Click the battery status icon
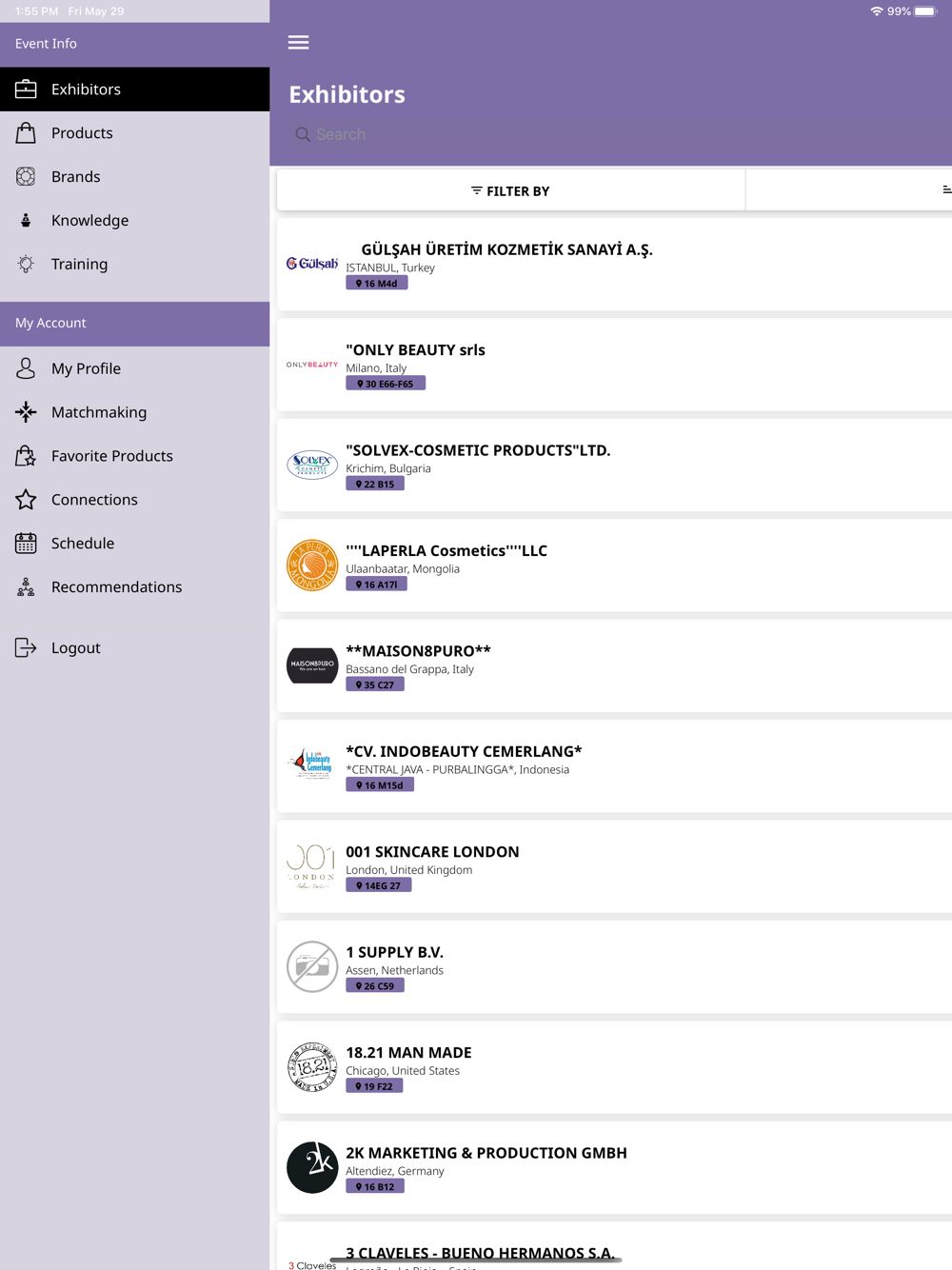 pos(925,11)
